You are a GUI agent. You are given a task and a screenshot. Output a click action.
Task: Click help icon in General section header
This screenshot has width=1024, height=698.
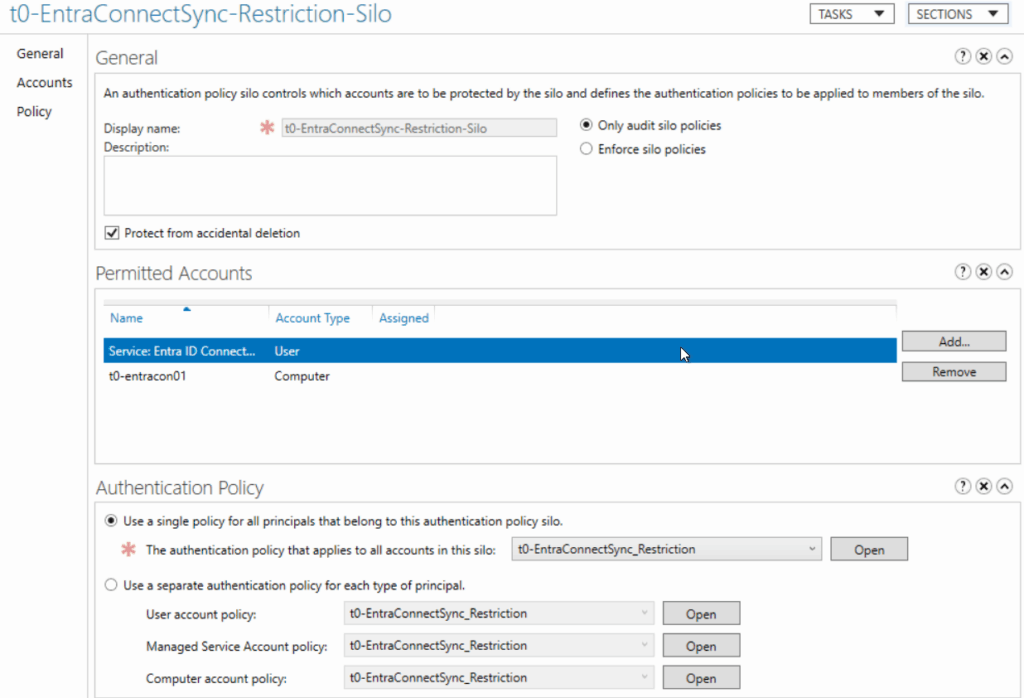(x=963, y=57)
